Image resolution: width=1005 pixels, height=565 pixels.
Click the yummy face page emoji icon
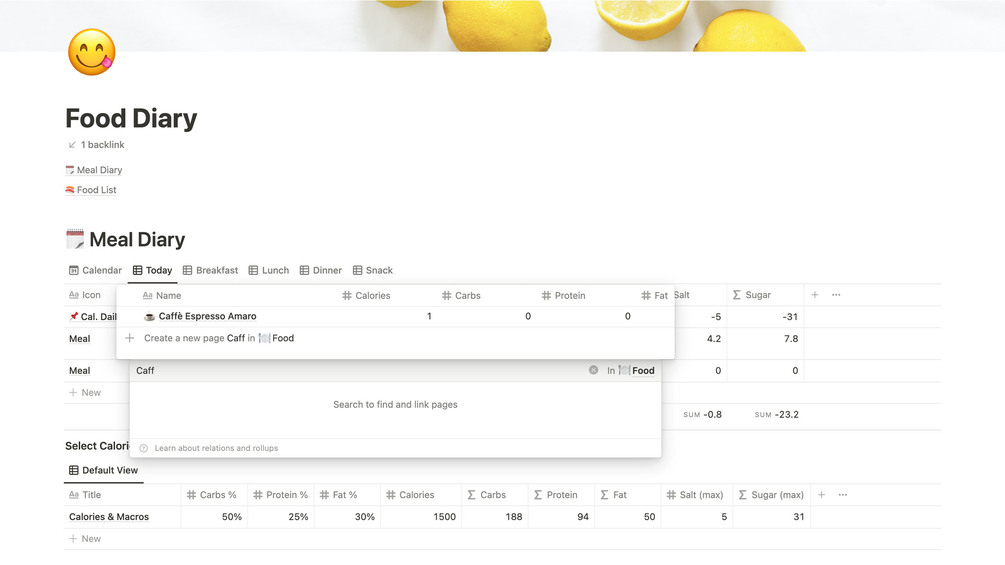[92, 52]
